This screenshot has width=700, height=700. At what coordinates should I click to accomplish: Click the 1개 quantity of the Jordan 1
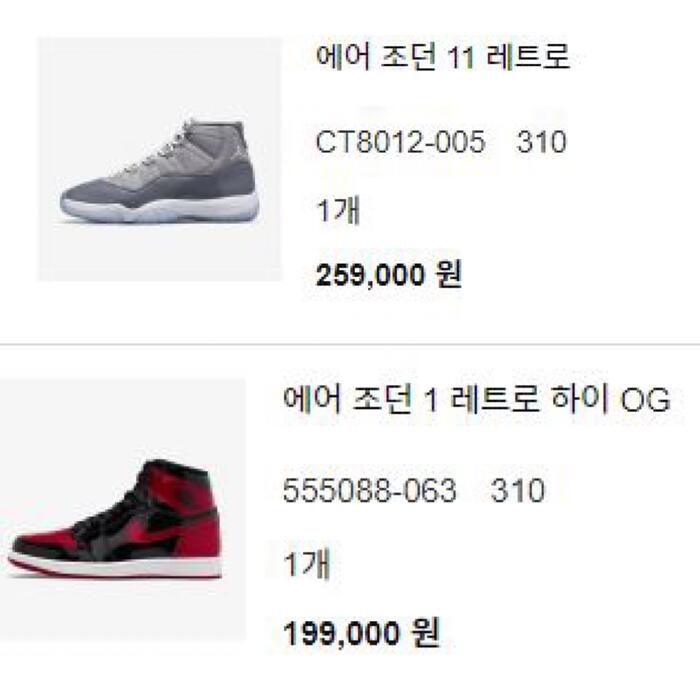click(307, 563)
